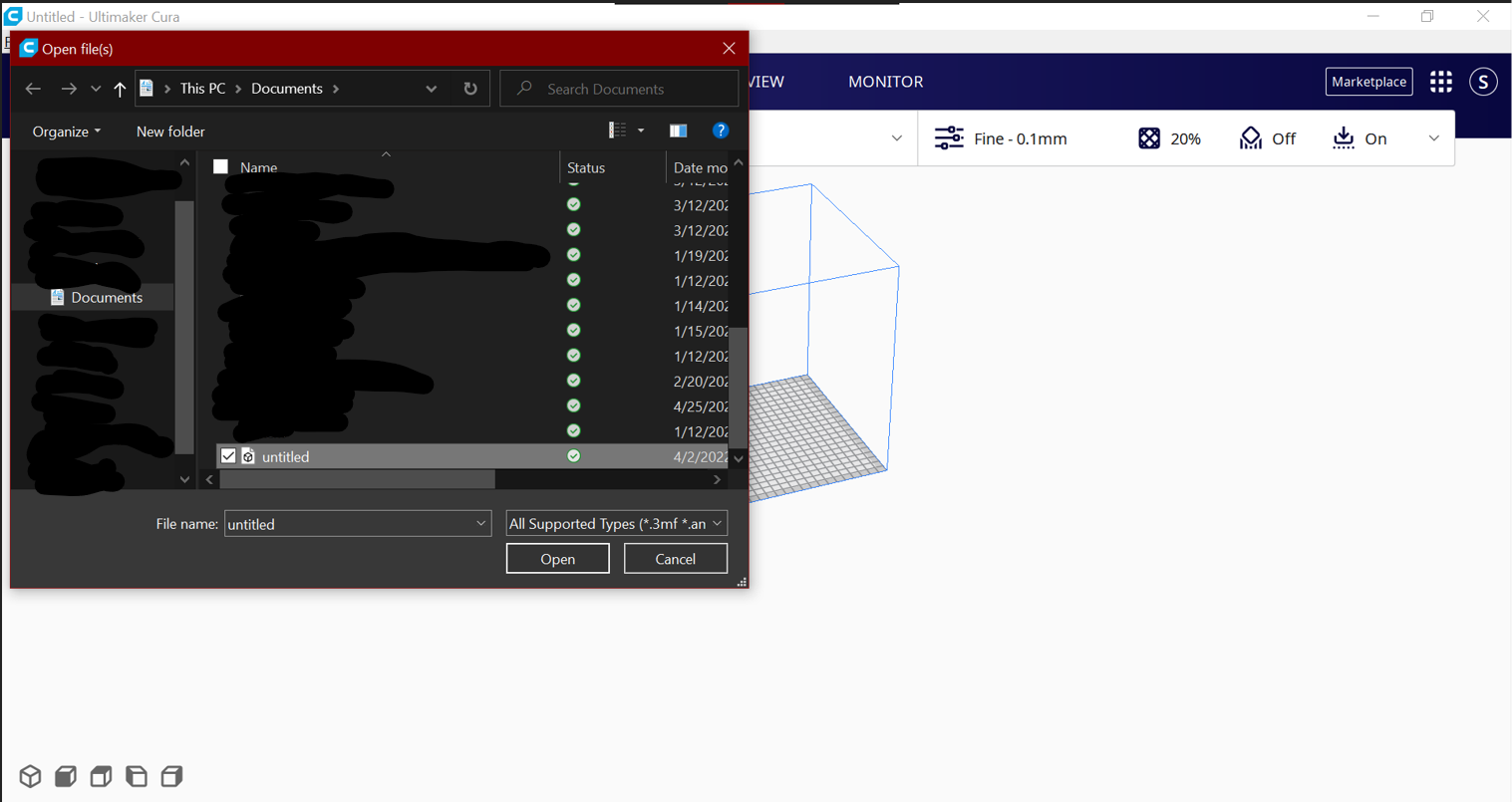Viewport: 1512px width, 802px height.
Task: Open the Organize menu
Action: (x=66, y=131)
